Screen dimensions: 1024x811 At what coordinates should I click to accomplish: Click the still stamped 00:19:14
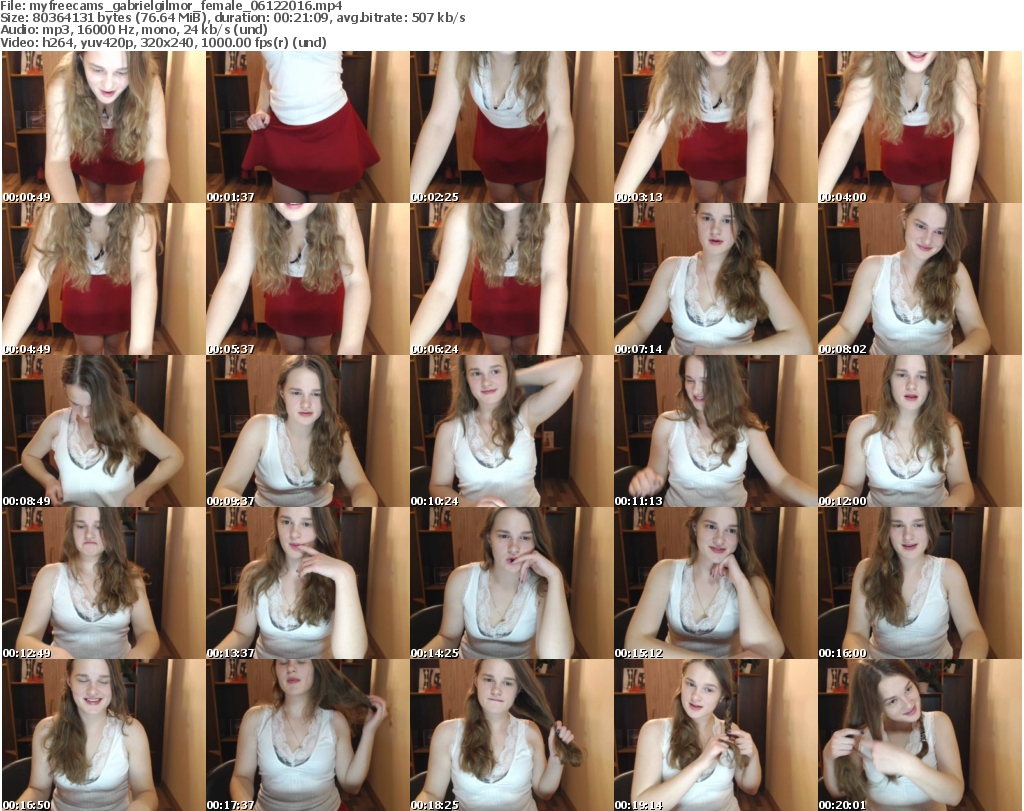[x=716, y=735]
